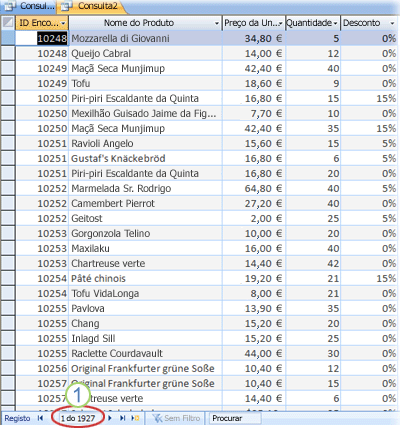Click the quantity 42 cell
The height and width of the screenshot is (428, 400).
click(x=313, y=263)
